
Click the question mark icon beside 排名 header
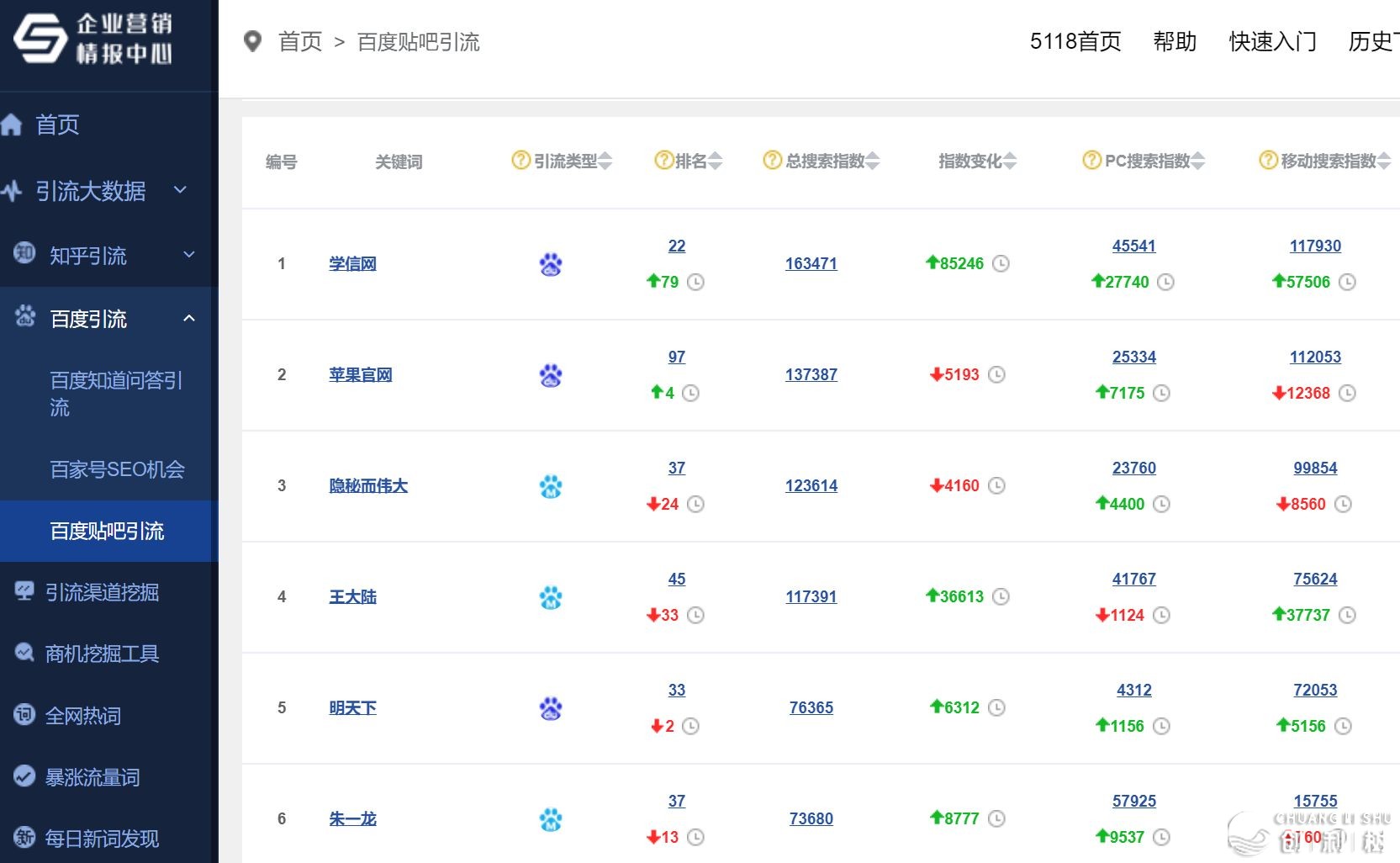663,160
